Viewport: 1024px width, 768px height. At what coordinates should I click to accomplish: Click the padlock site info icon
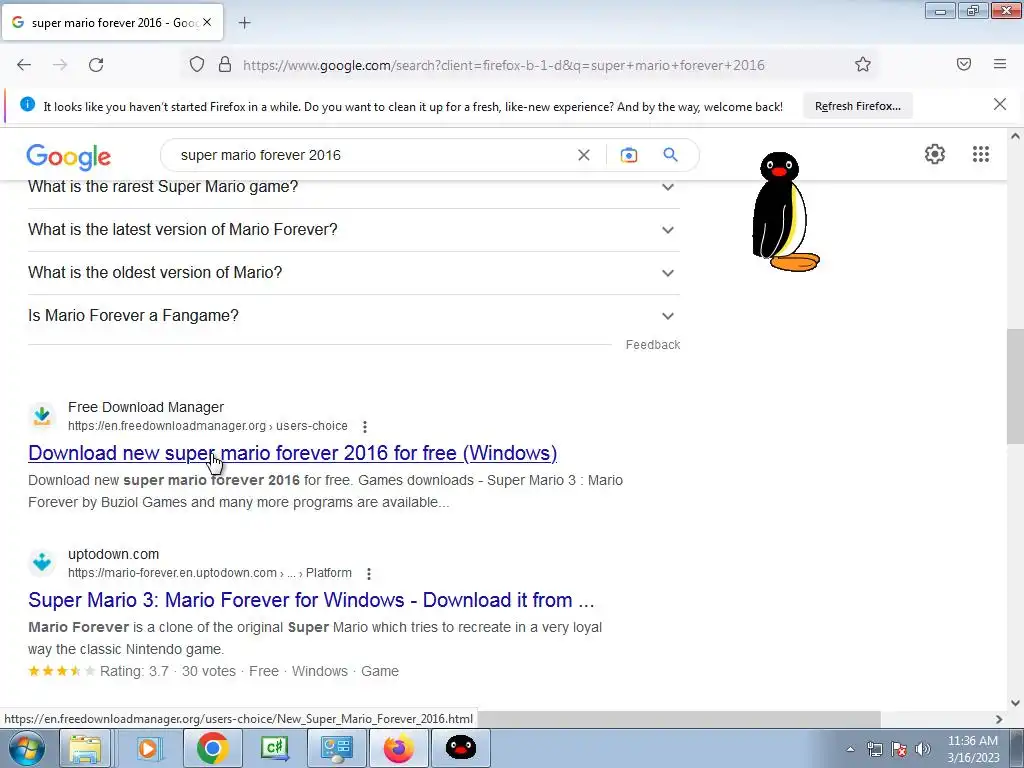click(225, 64)
